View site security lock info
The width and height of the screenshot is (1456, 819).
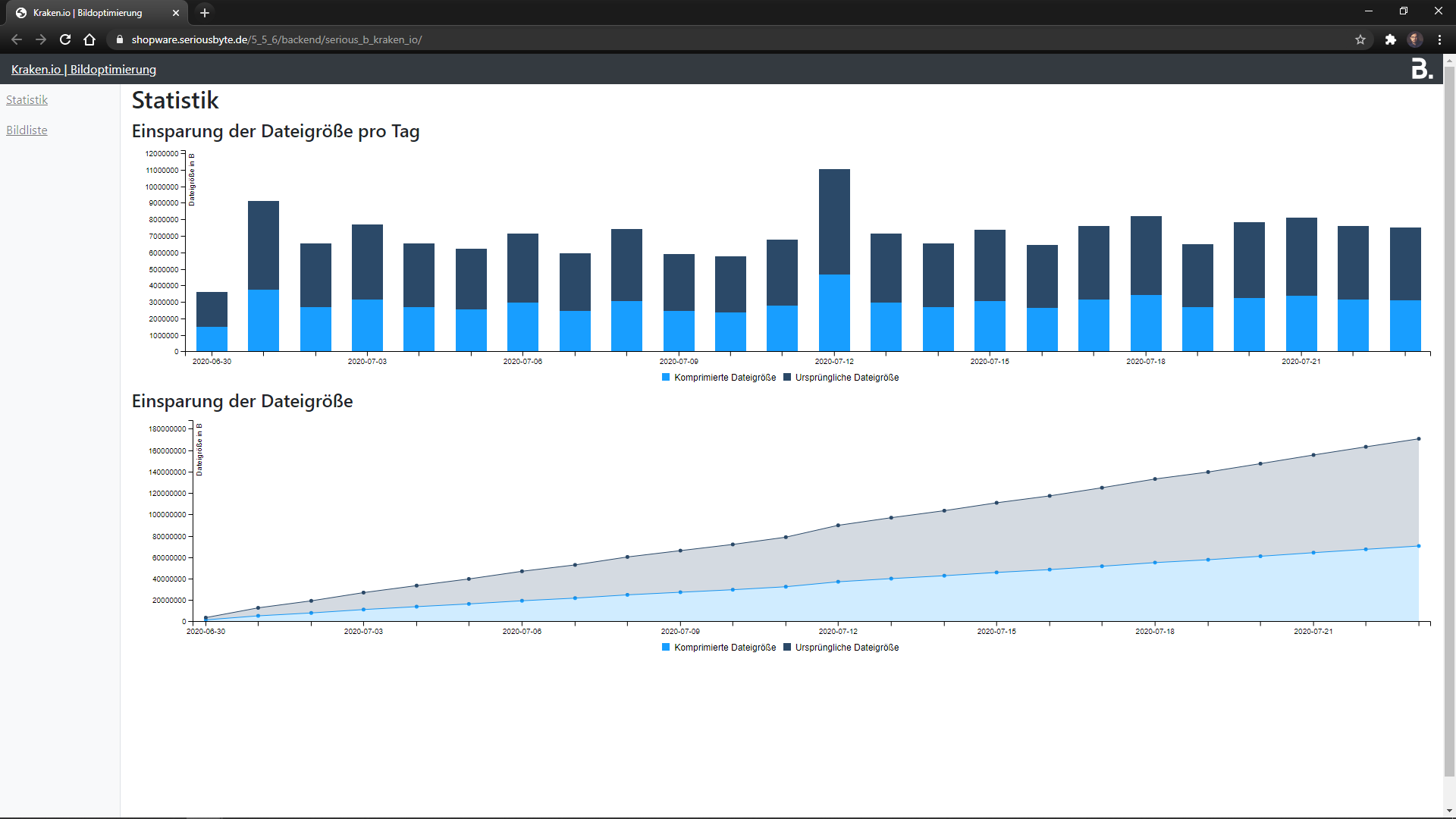(x=119, y=39)
